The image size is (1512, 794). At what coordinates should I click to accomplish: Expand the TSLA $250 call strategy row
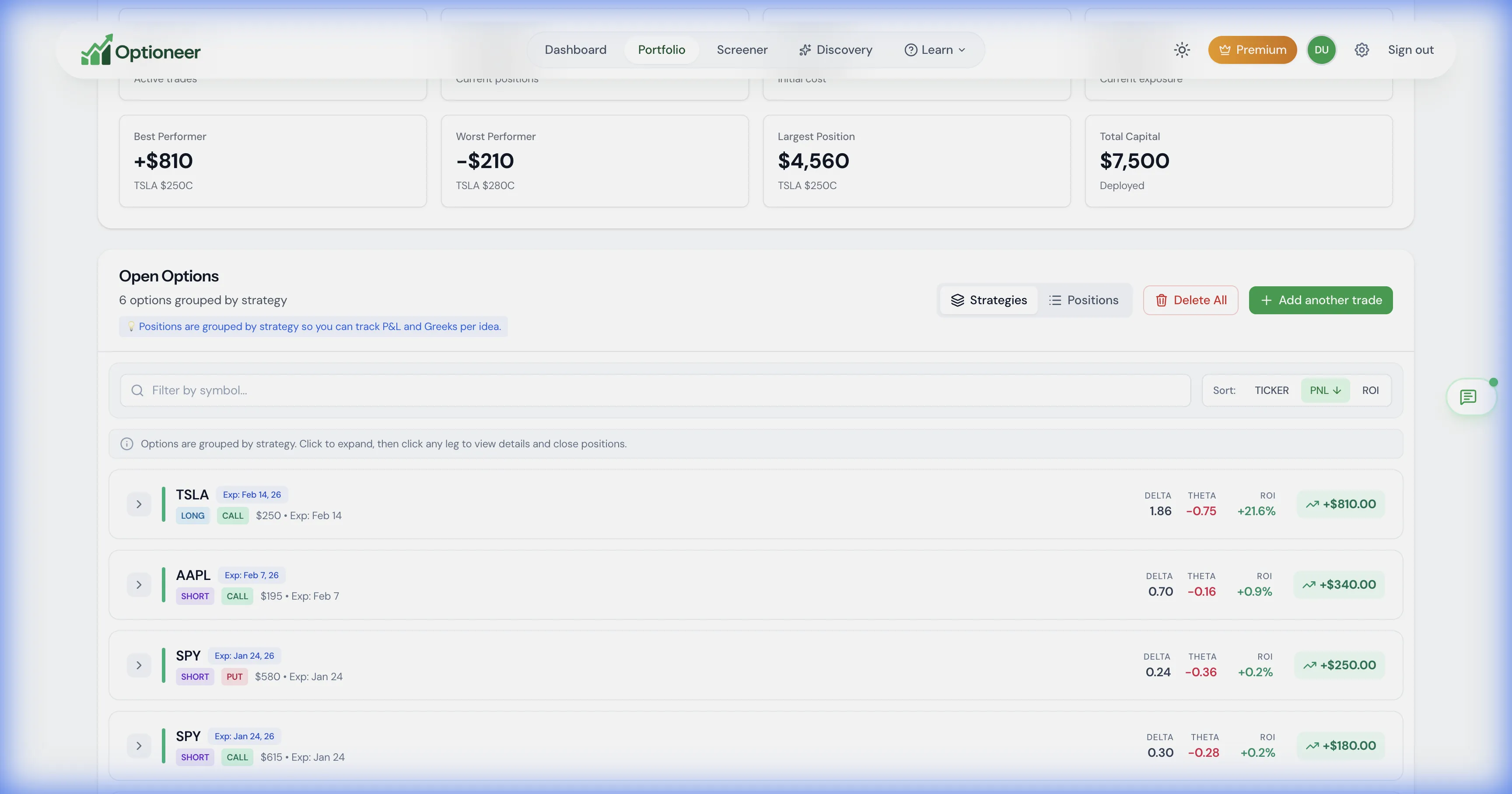tap(139, 505)
